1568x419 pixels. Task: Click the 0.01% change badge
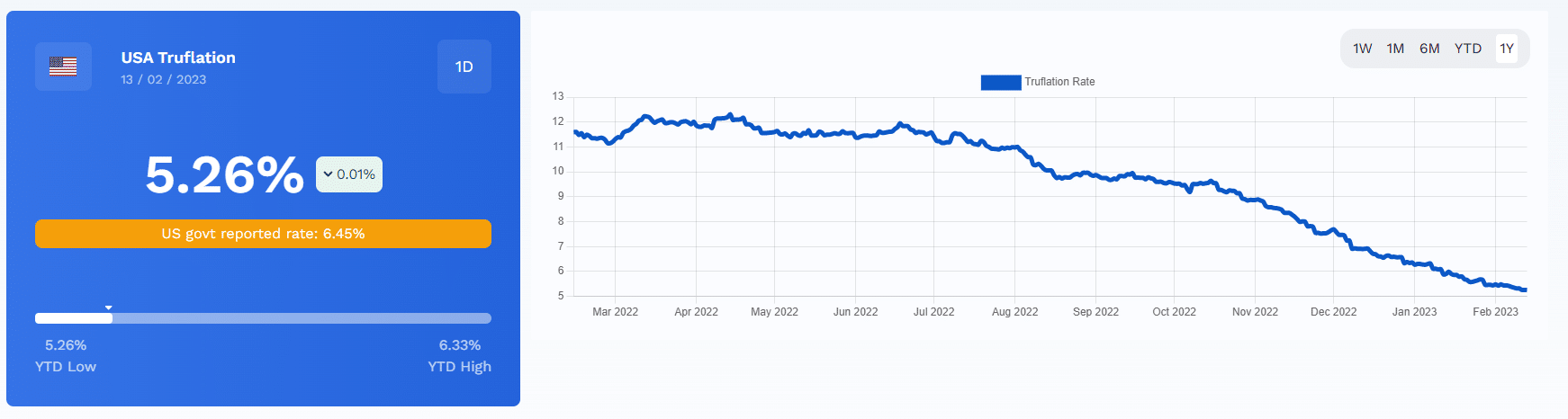point(349,174)
